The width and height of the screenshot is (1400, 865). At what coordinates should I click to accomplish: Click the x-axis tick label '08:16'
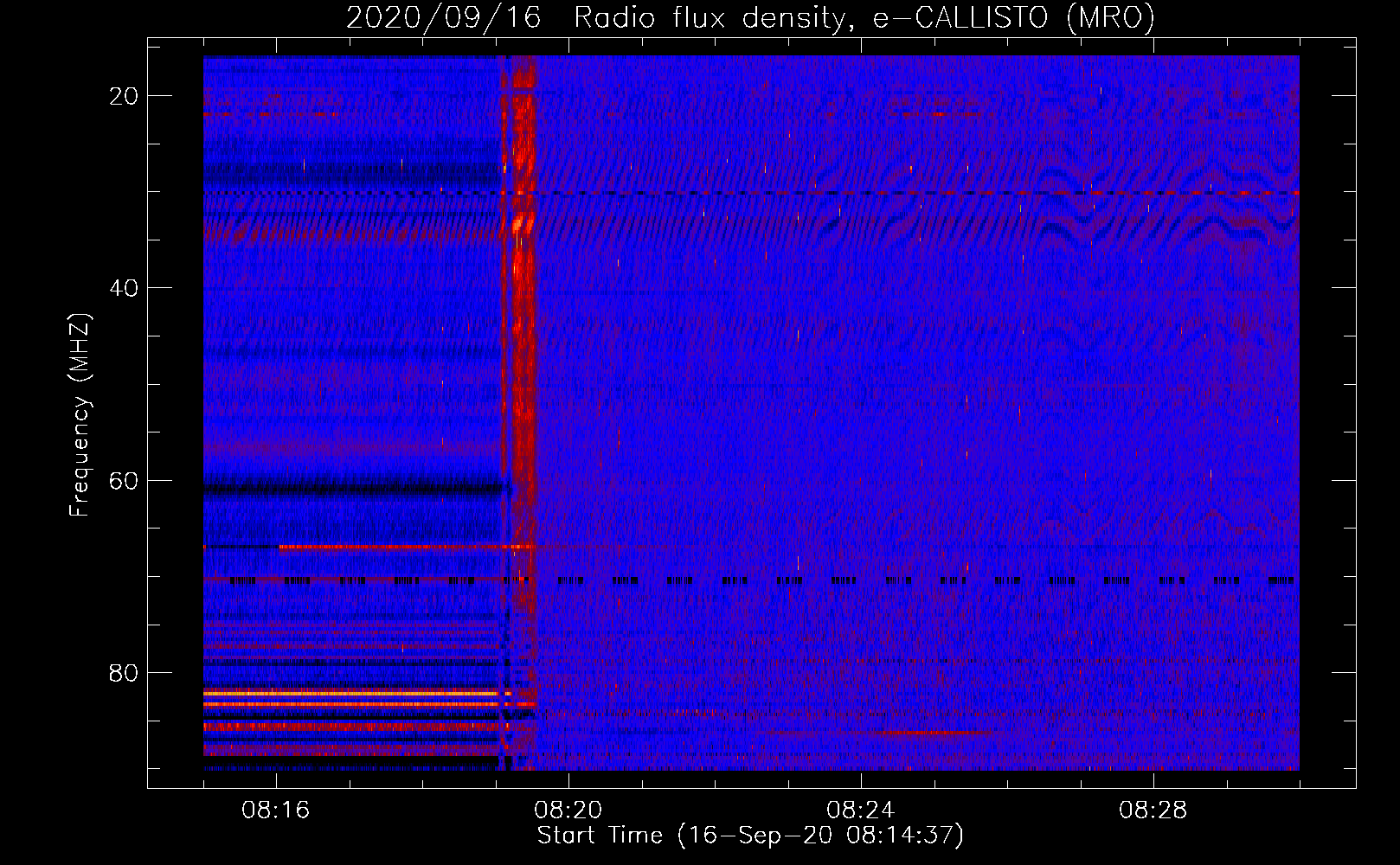tap(276, 811)
